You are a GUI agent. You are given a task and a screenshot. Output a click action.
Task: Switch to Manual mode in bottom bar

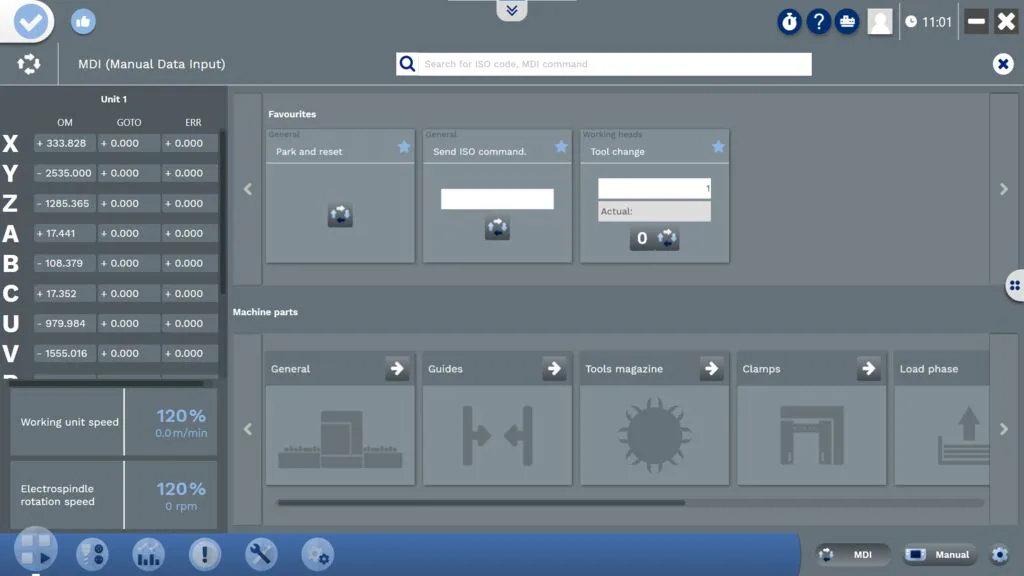coord(939,555)
